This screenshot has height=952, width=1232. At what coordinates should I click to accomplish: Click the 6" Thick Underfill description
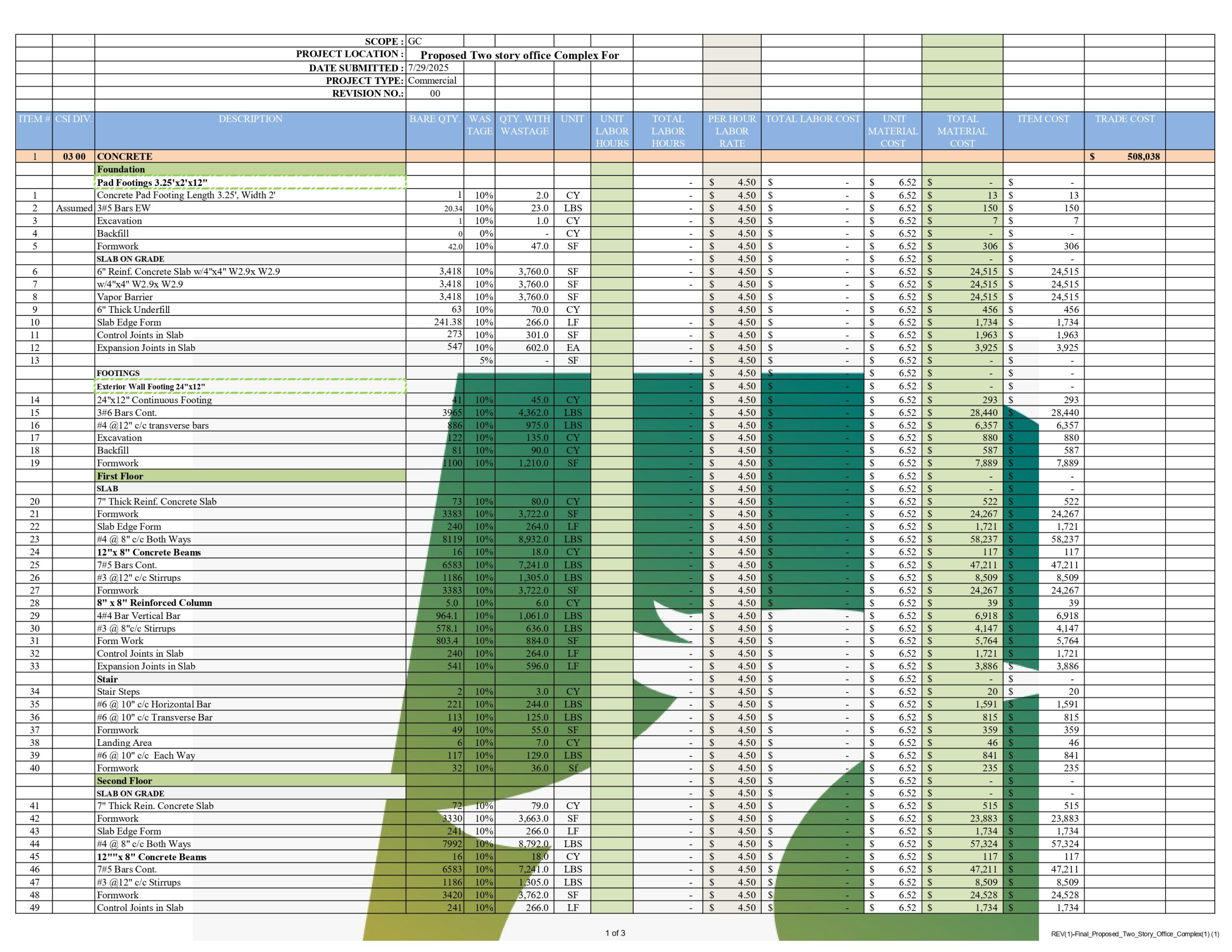click(x=133, y=309)
